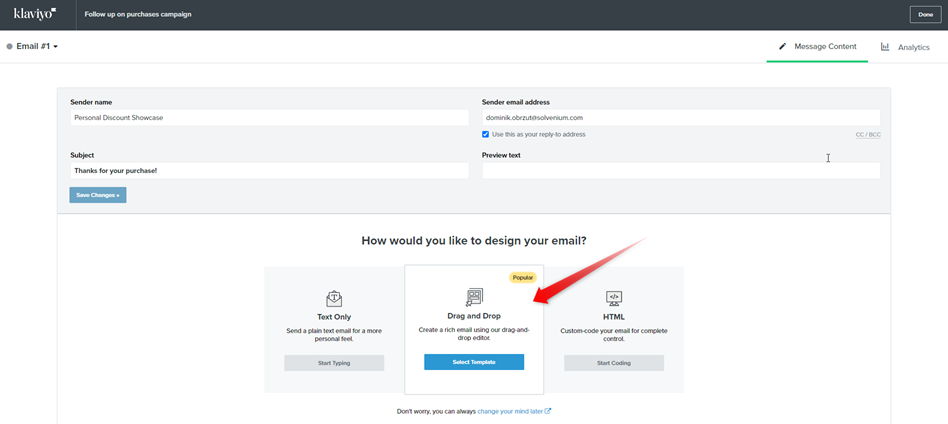Click the external link icon after change your mind later
This screenshot has height=424, width=948.
coord(548,411)
